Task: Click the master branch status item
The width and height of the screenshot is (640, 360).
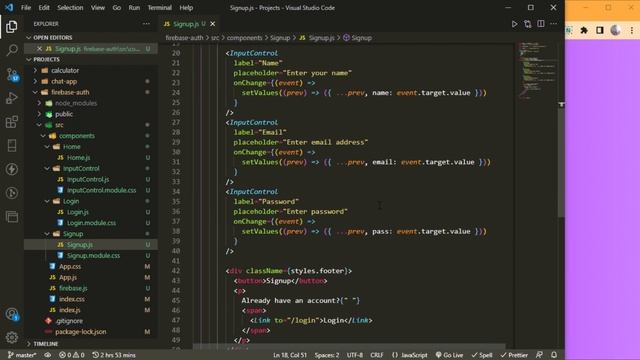Action: coord(22,355)
